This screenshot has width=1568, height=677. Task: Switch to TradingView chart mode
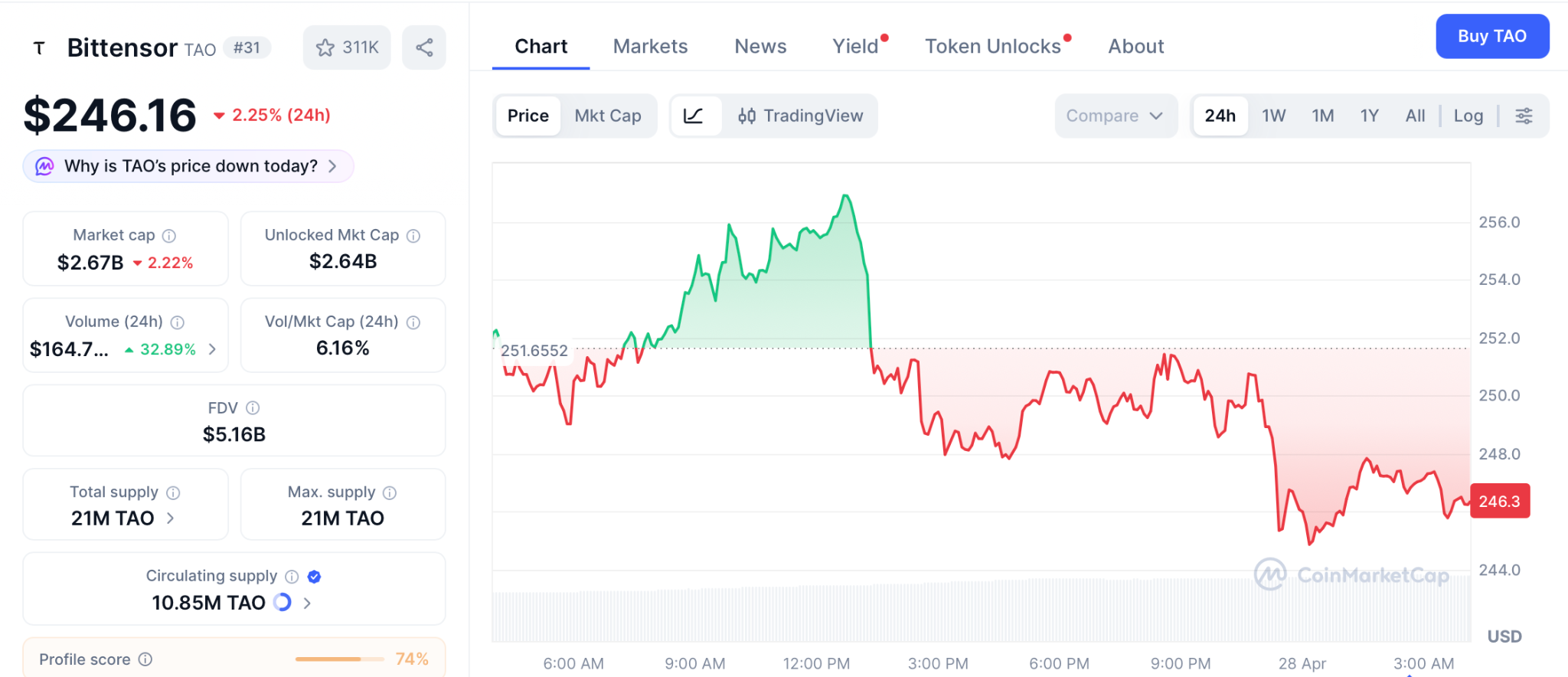click(801, 116)
